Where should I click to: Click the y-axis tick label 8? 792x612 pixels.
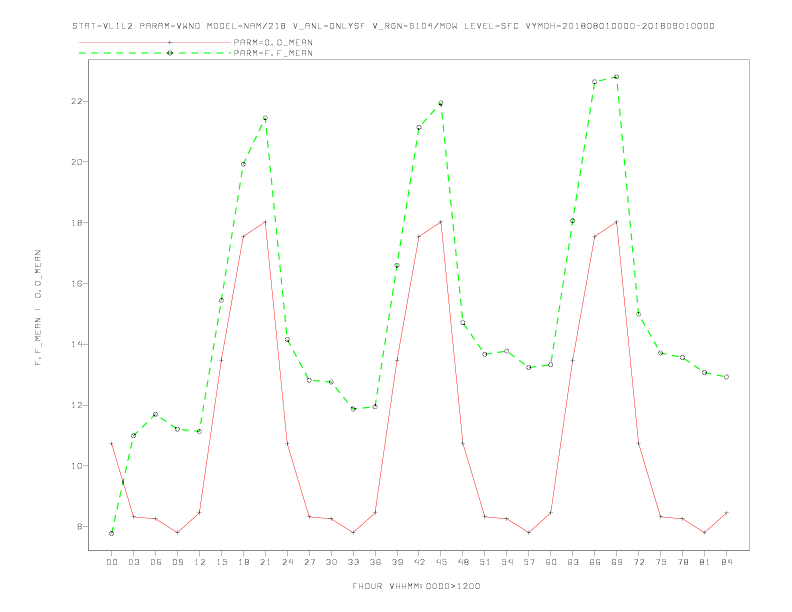click(x=79, y=527)
